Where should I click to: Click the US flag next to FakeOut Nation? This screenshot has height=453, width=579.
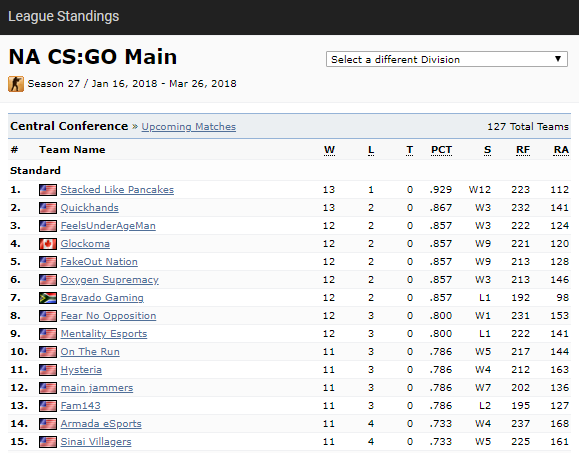tap(48, 262)
